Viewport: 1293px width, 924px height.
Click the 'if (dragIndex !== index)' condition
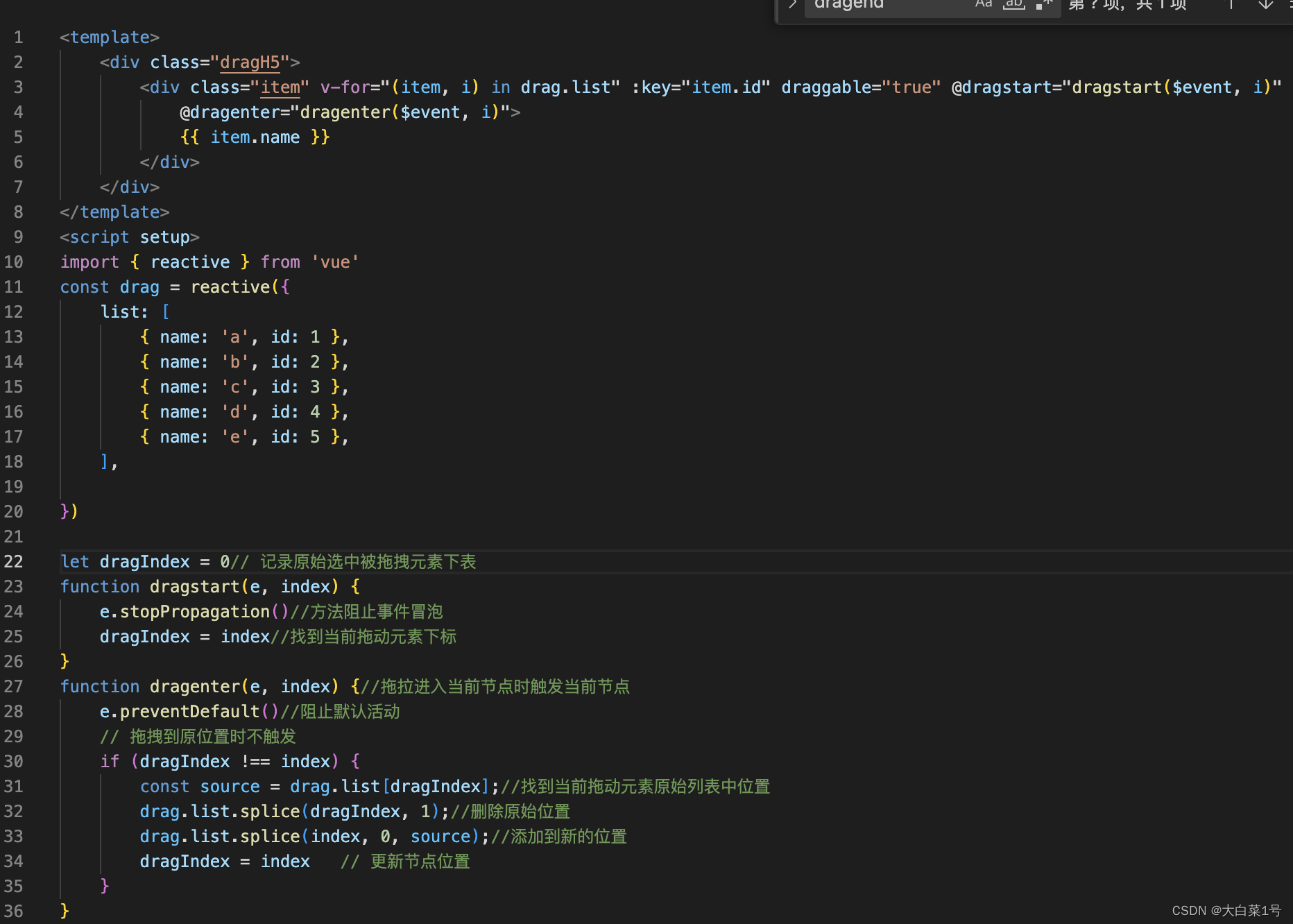(x=220, y=761)
